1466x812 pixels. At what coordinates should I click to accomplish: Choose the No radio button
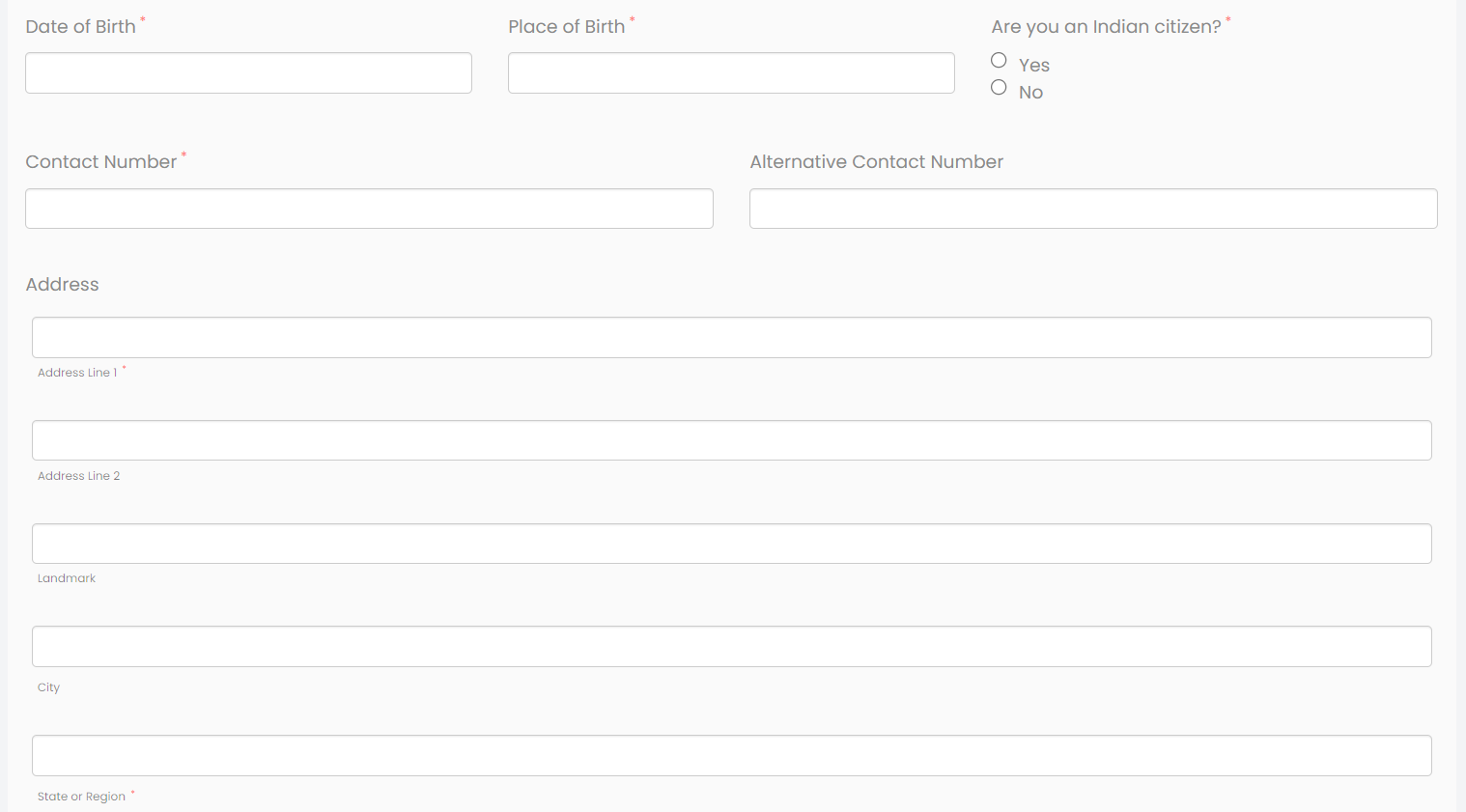[999, 88]
